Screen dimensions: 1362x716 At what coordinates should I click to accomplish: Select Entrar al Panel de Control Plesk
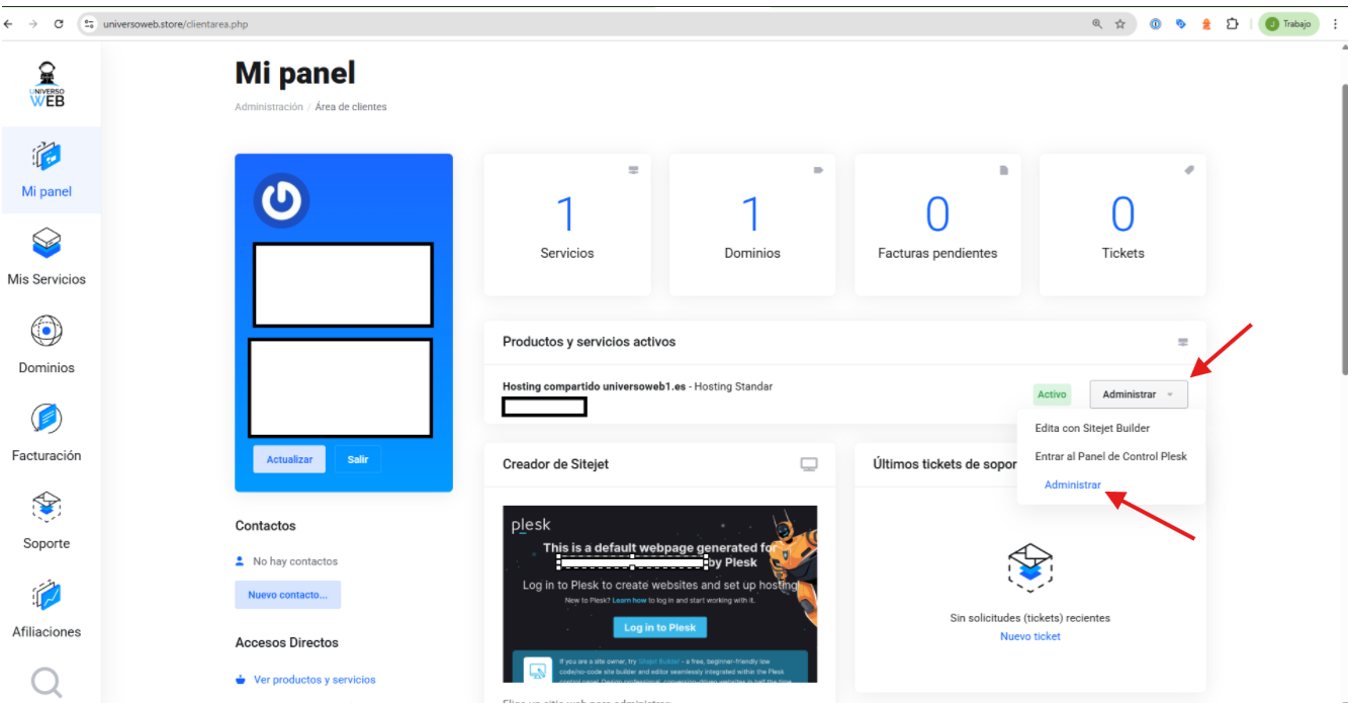pos(1110,456)
